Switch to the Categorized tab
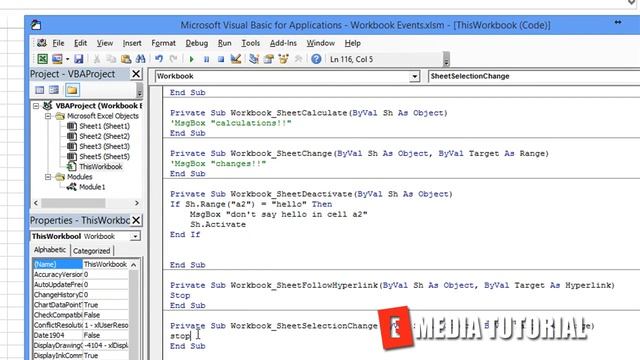Image resolution: width=640 pixels, height=360 pixels. [91, 251]
